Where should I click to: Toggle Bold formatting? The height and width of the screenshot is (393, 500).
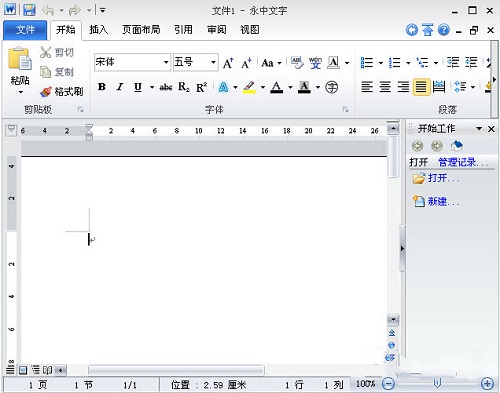tap(102, 87)
